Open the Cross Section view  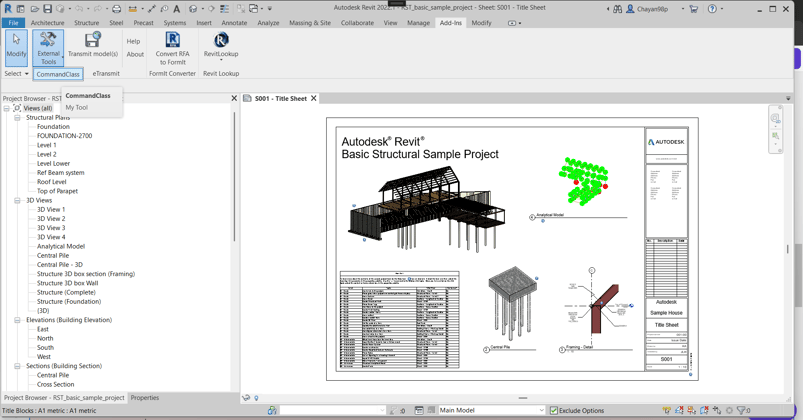click(x=55, y=385)
